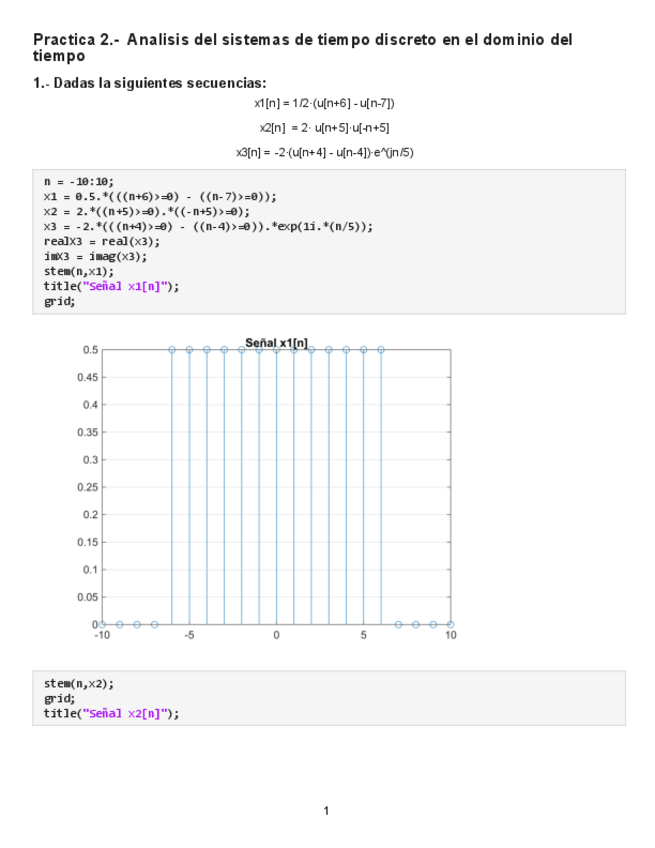The image size is (655, 848).
Task: Click the plot title 'Señal x1[n]'
Action: (276, 342)
